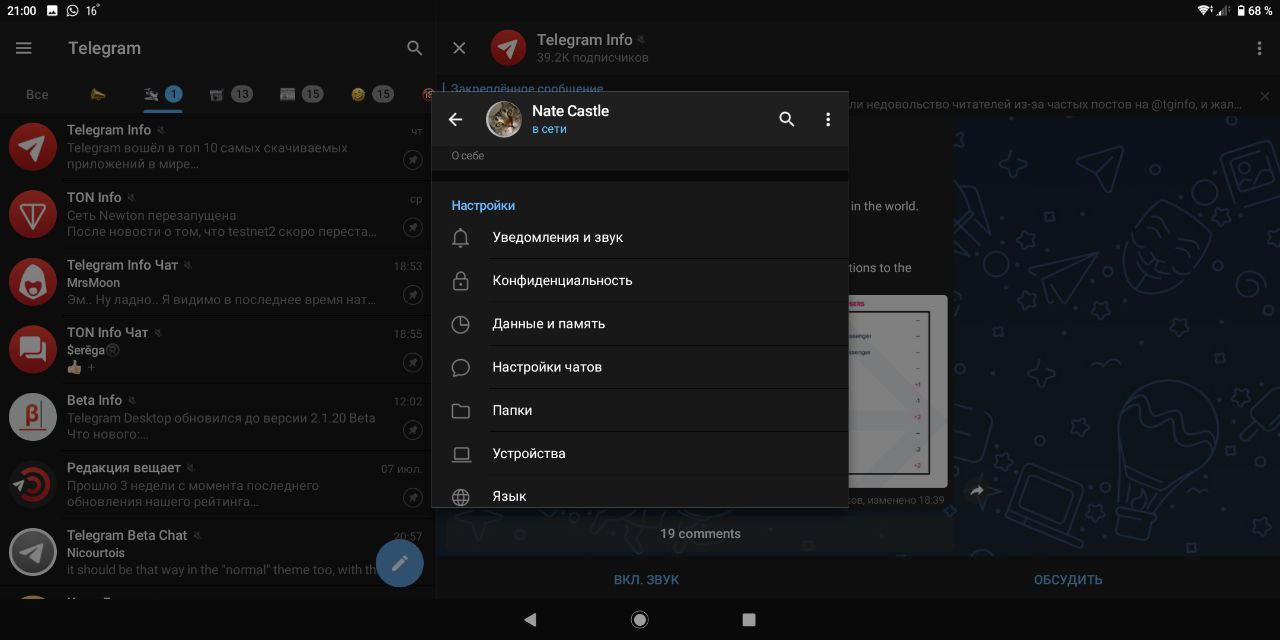The width and height of the screenshot is (1280, 640).
Task: Close the Telegram Info chat panel
Action: coord(459,48)
